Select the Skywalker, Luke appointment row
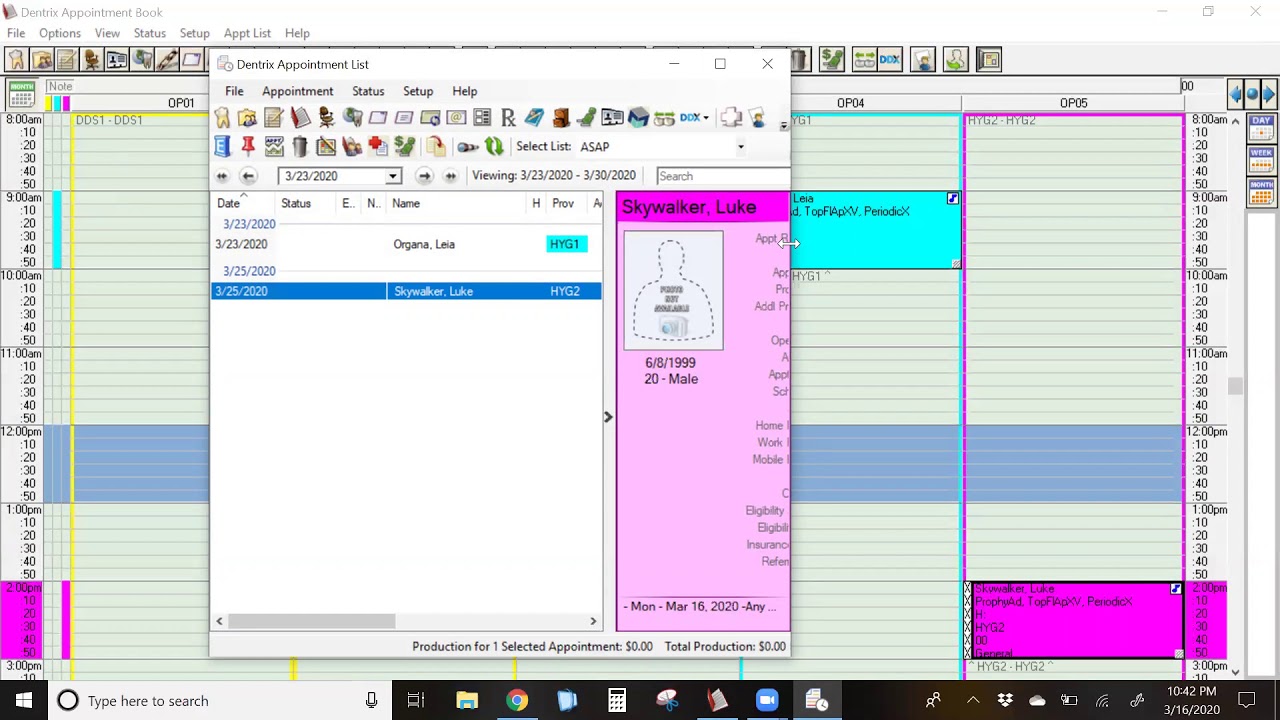The image size is (1280, 720). (x=407, y=291)
